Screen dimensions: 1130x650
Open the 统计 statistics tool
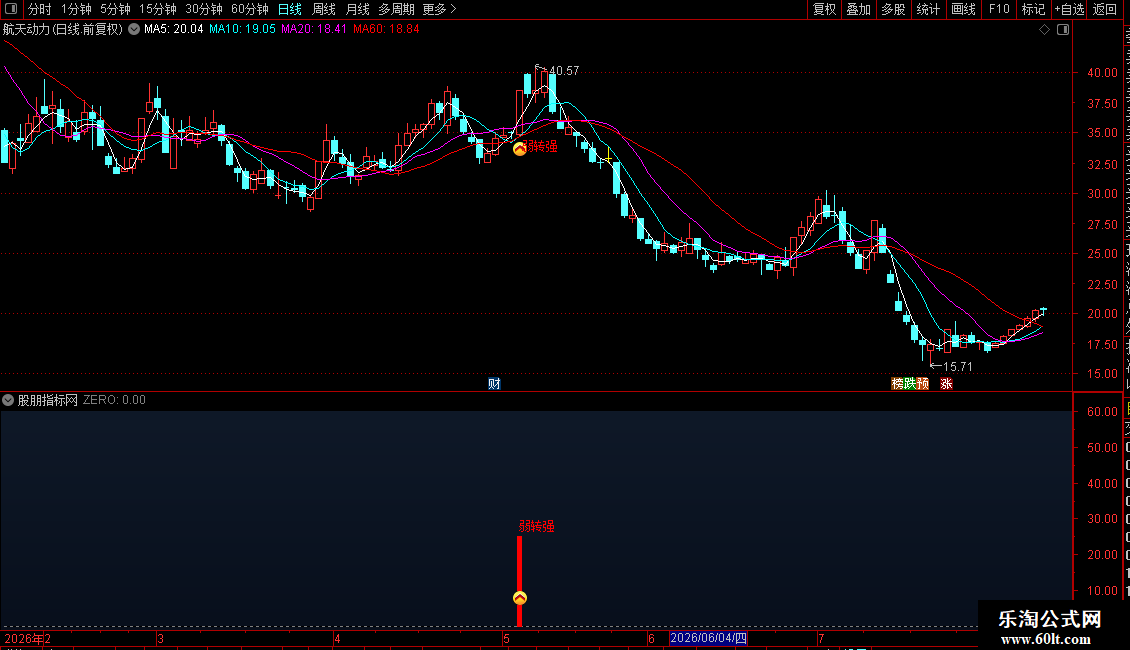[x=928, y=9]
